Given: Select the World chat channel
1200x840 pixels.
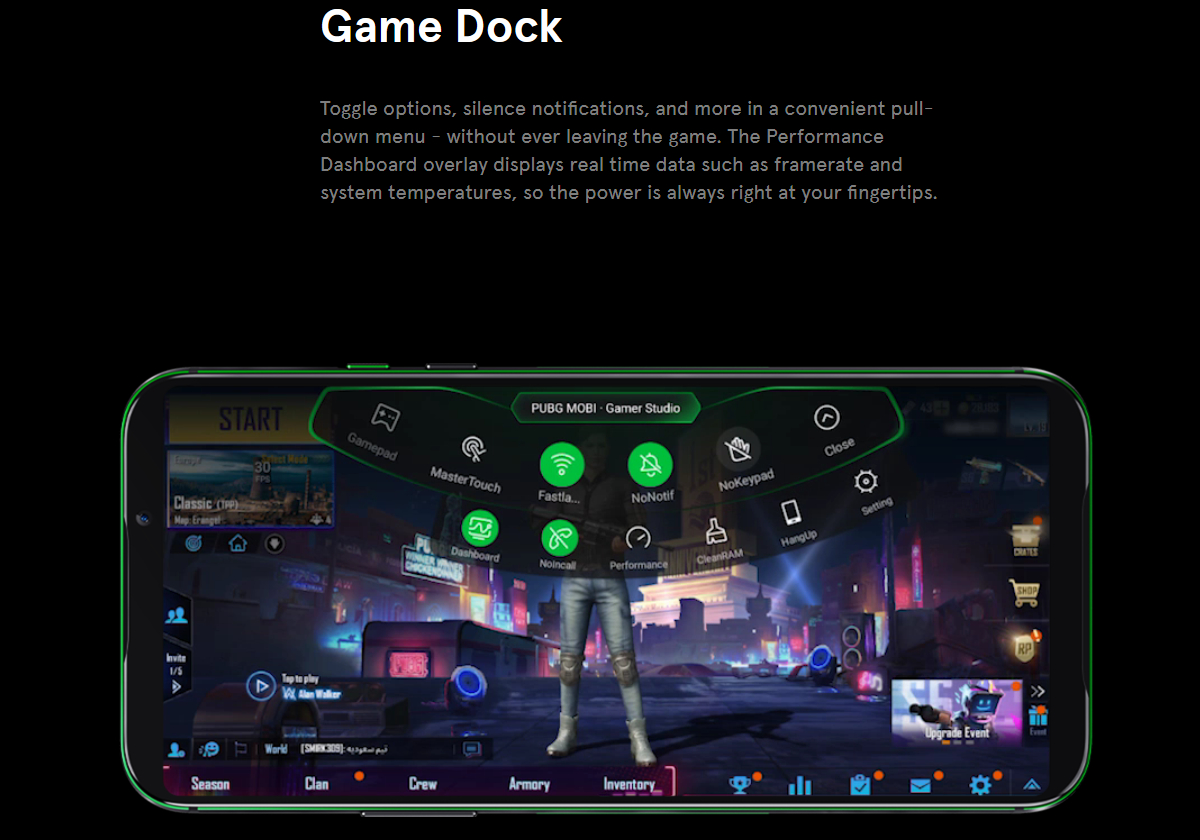Looking at the screenshot, I should coord(276,748).
